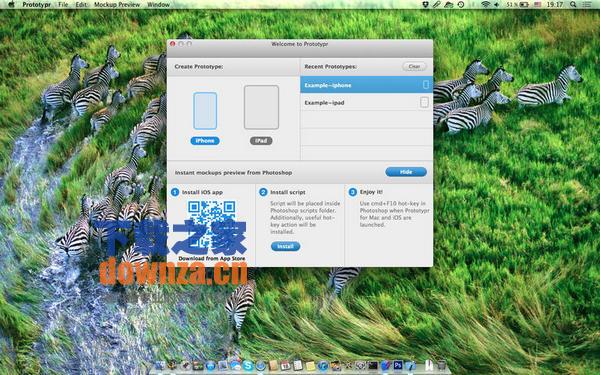
Task: Clear the recent prototypes list
Action: 414,67
